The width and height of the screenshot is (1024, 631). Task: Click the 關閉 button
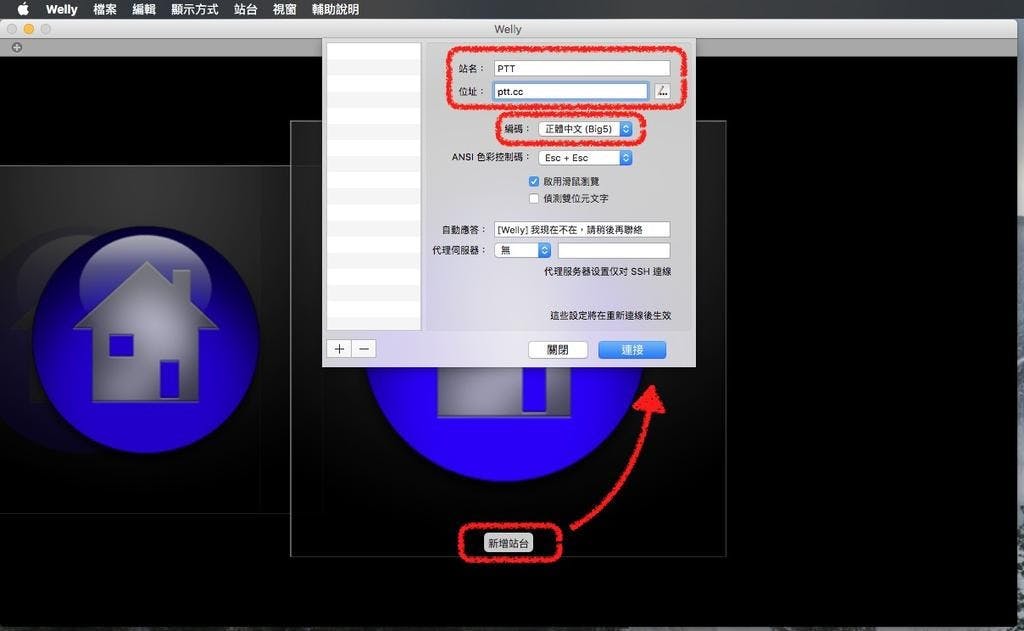[x=557, y=349]
